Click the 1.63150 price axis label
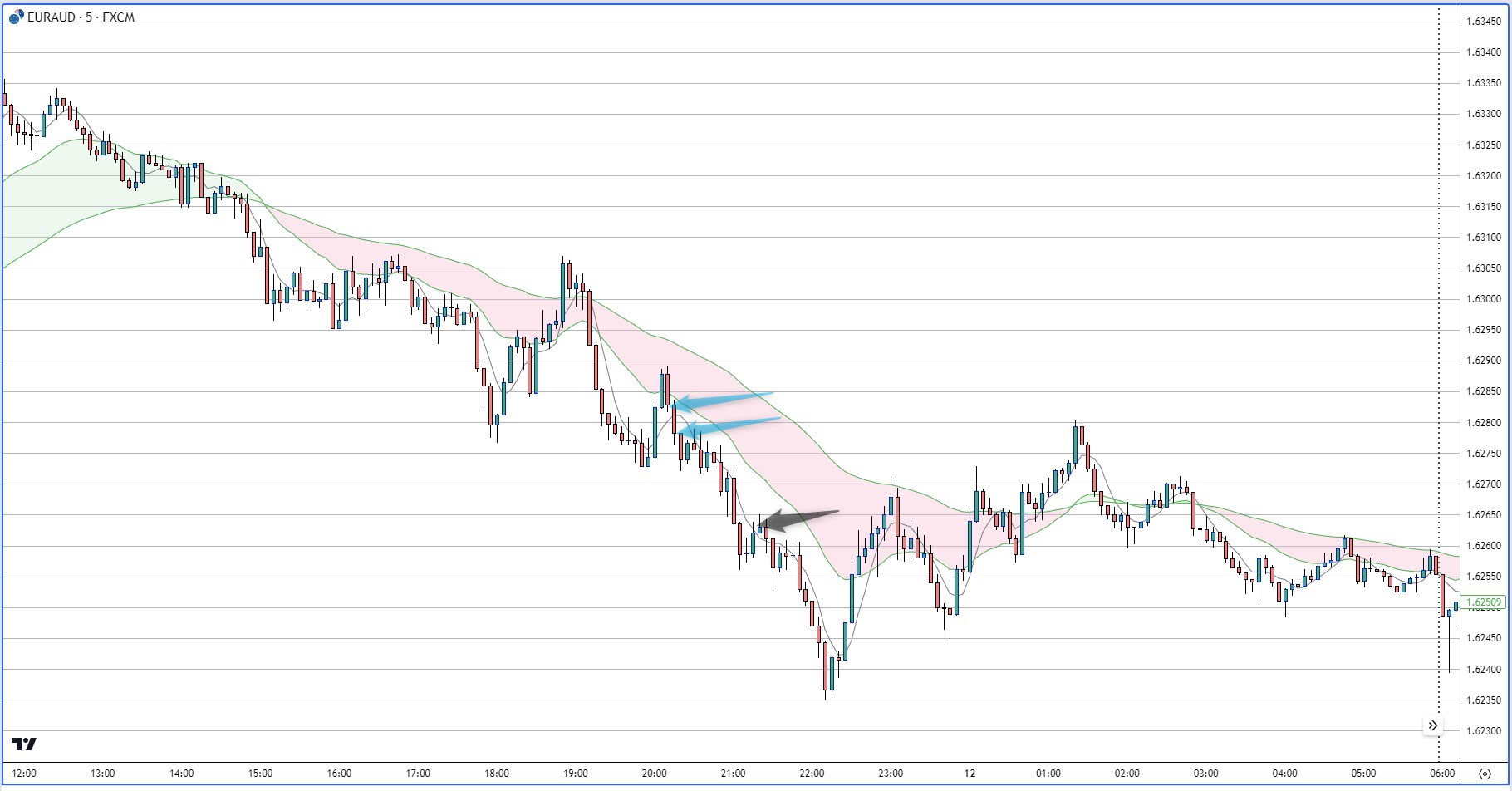 tap(1483, 207)
